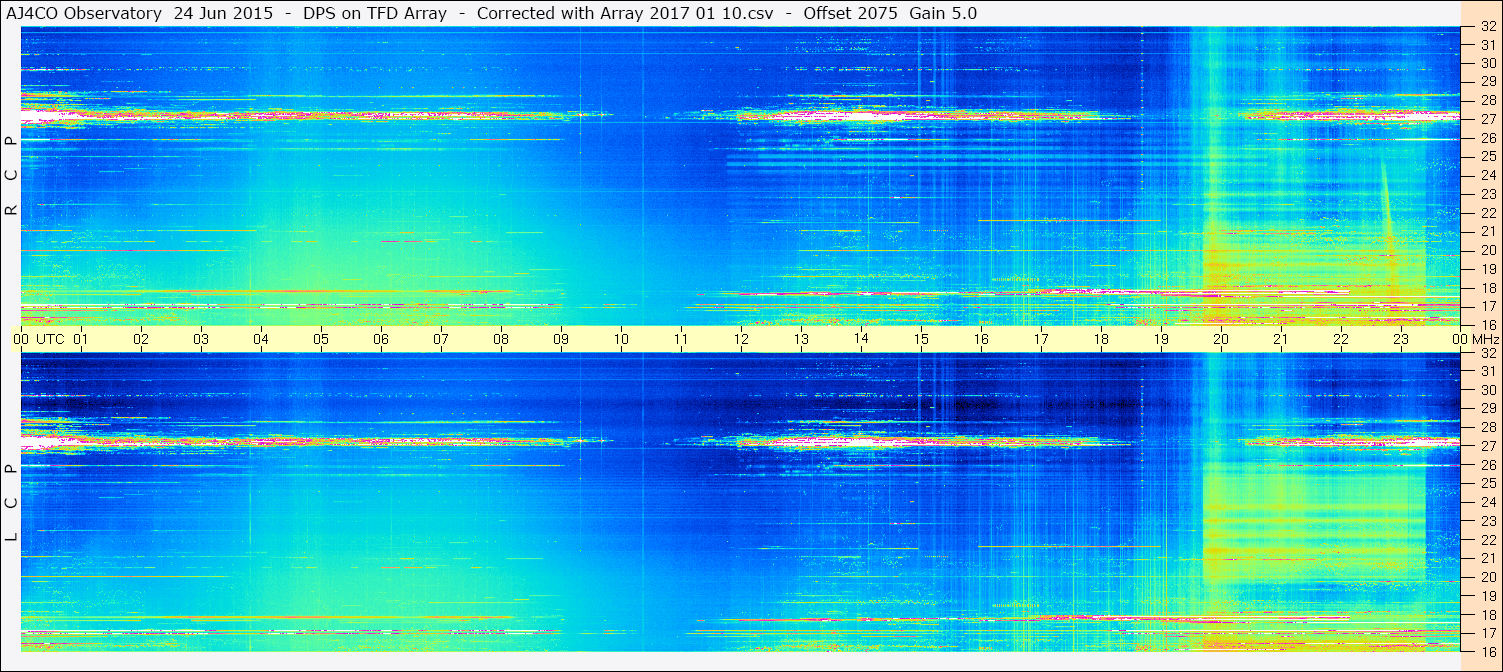Image resolution: width=1503 pixels, height=672 pixels.
Task: Click the 18 MHz tick of RCP panel
Action: [x=1487, y=288]
